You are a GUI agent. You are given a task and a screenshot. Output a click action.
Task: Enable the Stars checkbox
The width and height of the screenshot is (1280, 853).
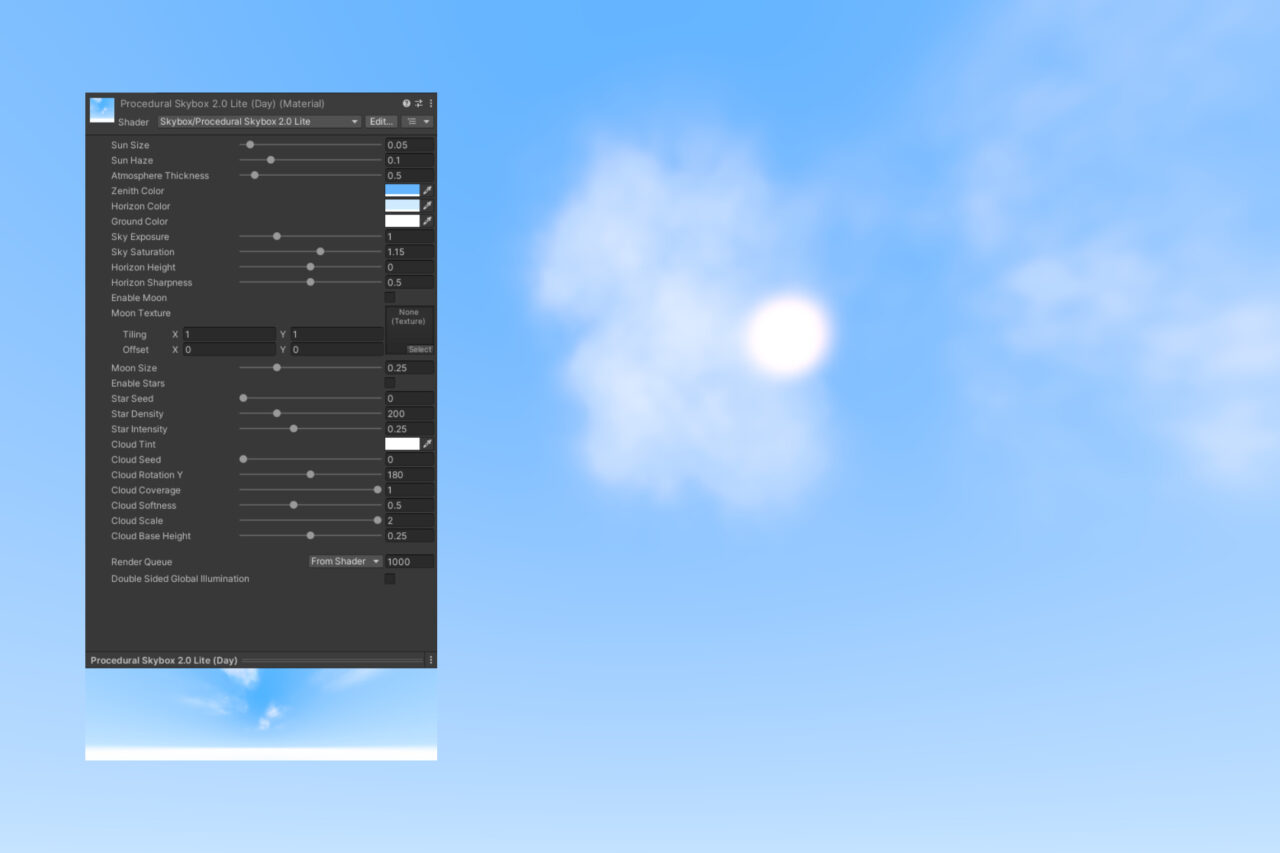(x=389, y=383)
